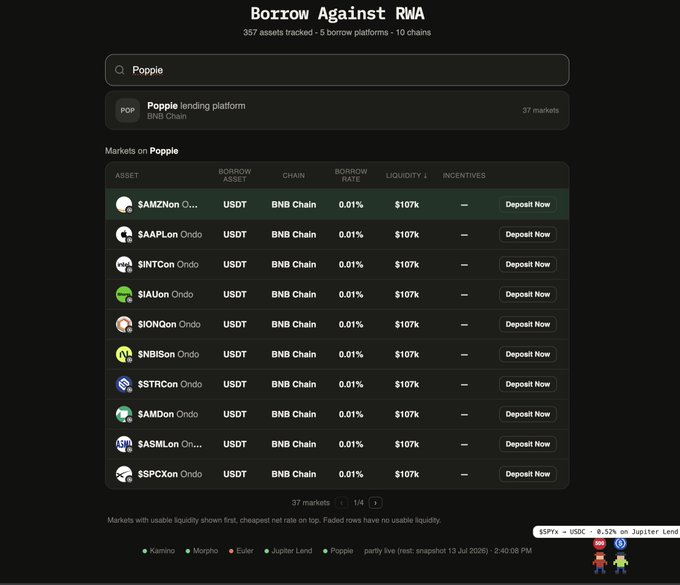Image resolution: width=680 pixels, height=585 pixels.
Task: Click the blue dollar coin badge
Action: (x=621, y=543)
